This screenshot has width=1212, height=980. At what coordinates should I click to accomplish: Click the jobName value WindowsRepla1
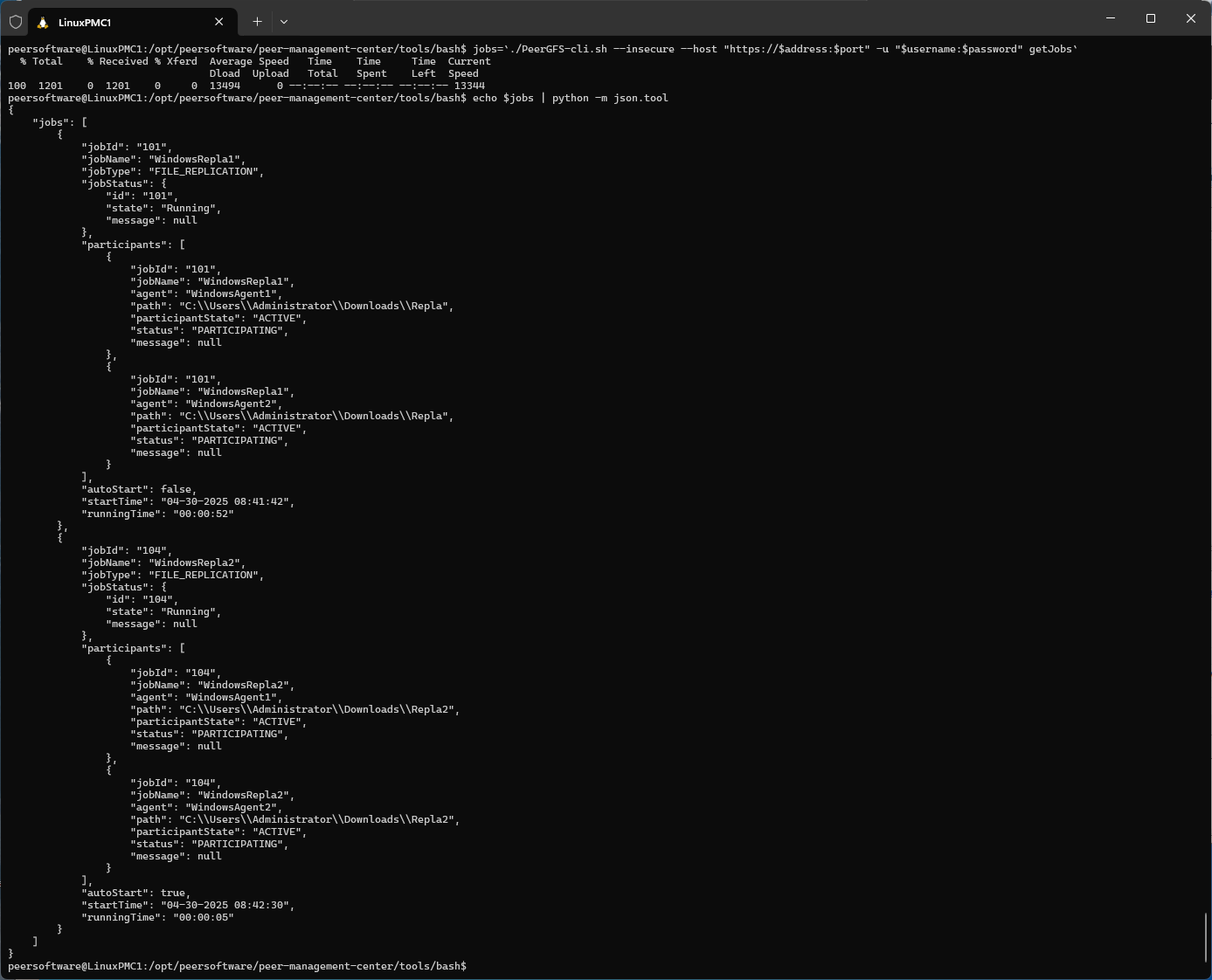point(195,159)
